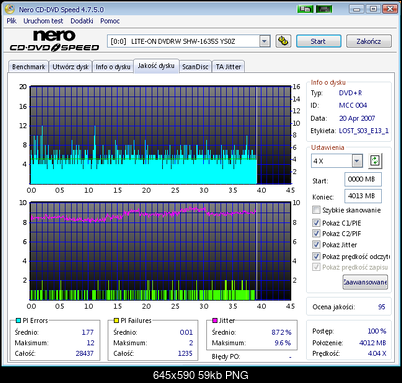Click the dark monitor icon in title bar

pos(324,9)
